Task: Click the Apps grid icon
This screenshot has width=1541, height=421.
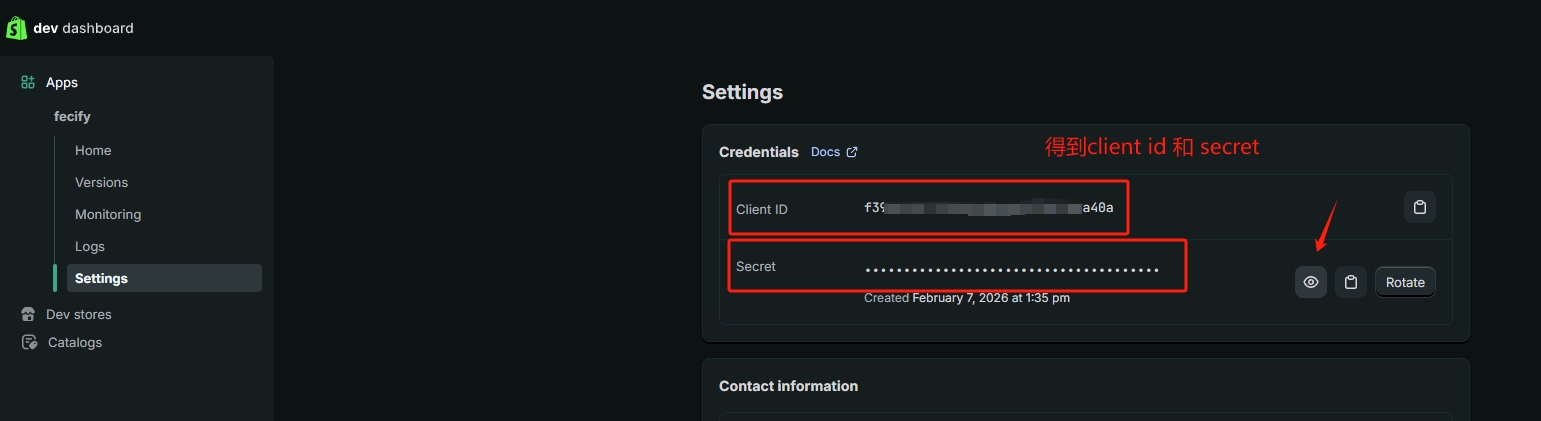Action: point(28,83)
